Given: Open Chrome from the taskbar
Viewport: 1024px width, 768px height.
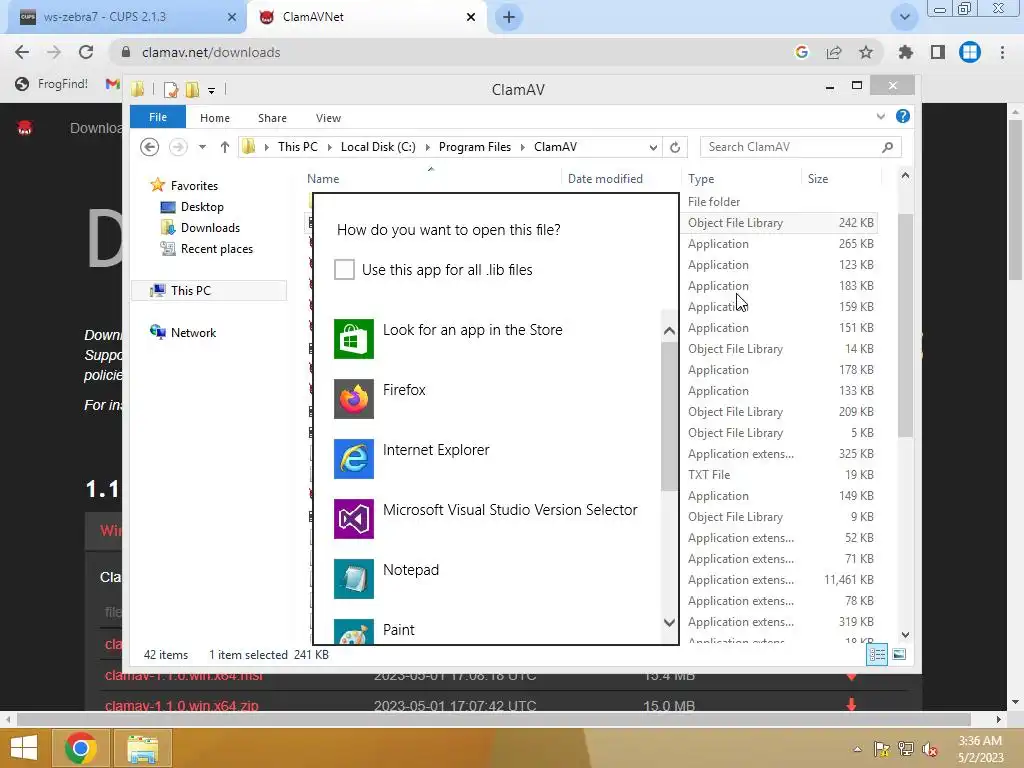Looking at the screenshot, I should pos(80,748).
